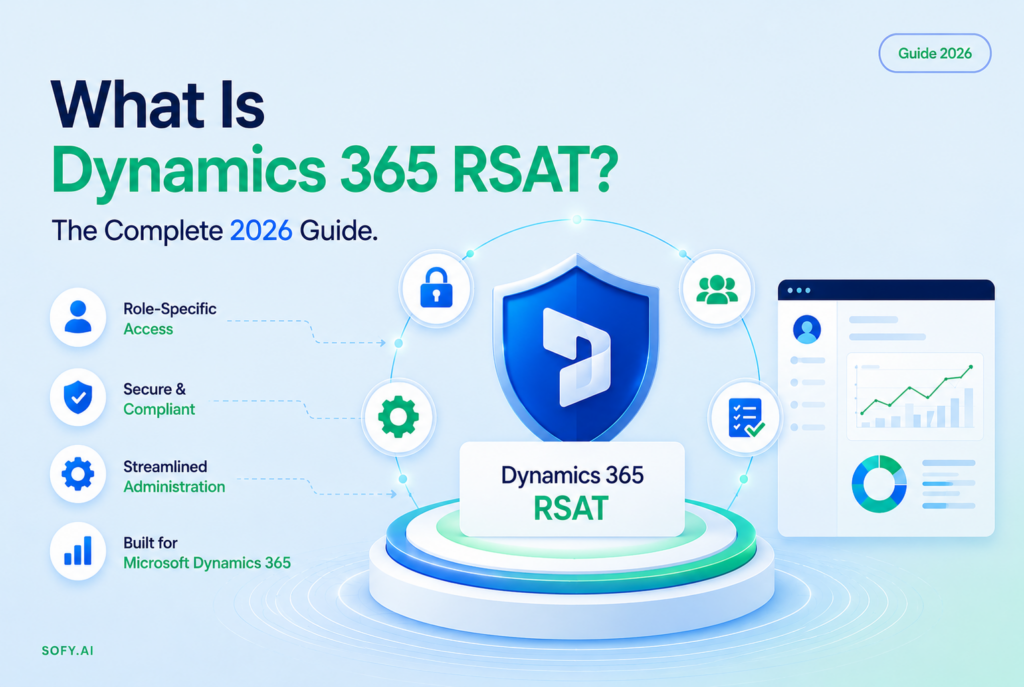The width and height of the screenshot is (1024, 687).
Task: Click the Built for Microsoft bar-chart icon
Action: coord(78,551)
